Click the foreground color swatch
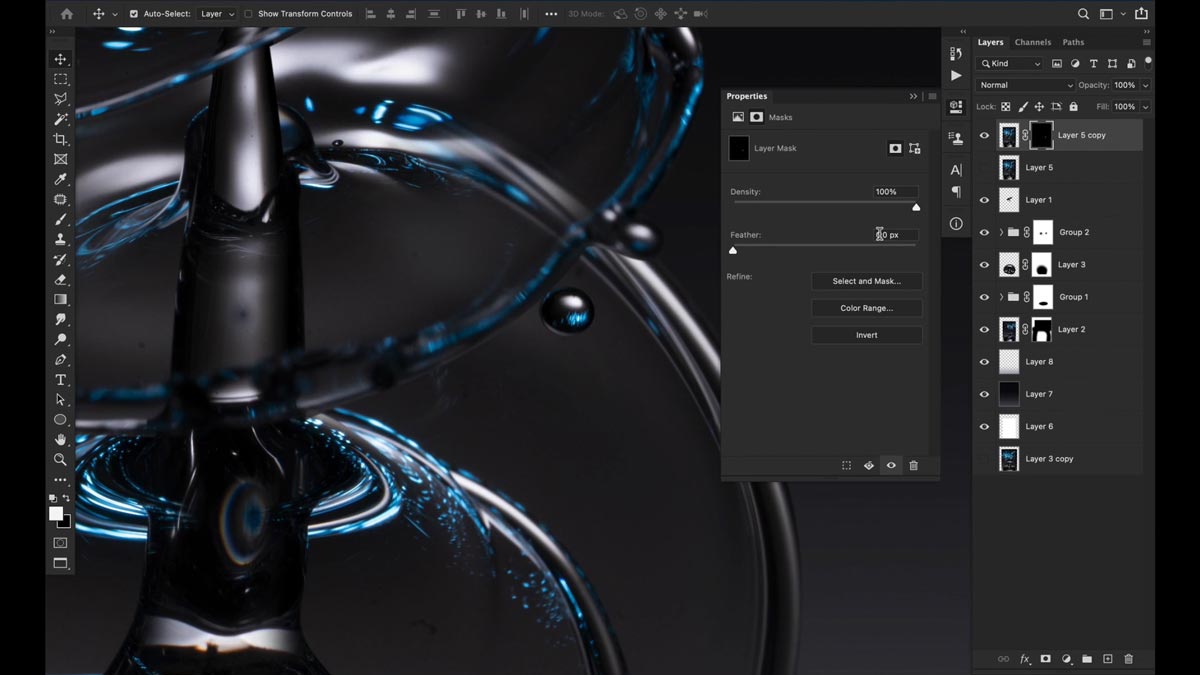This screenshot has height=675, width=1200. 56,513
